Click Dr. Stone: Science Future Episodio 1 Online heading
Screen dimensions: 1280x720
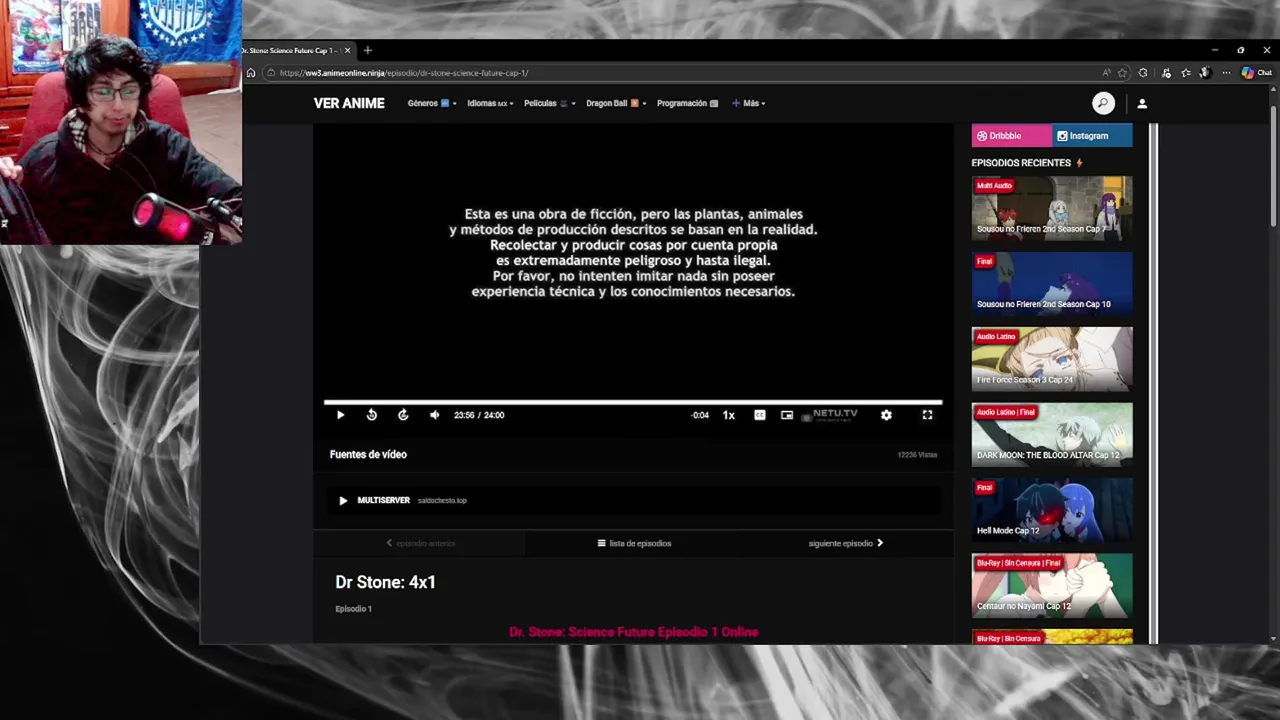click(634, 632)
